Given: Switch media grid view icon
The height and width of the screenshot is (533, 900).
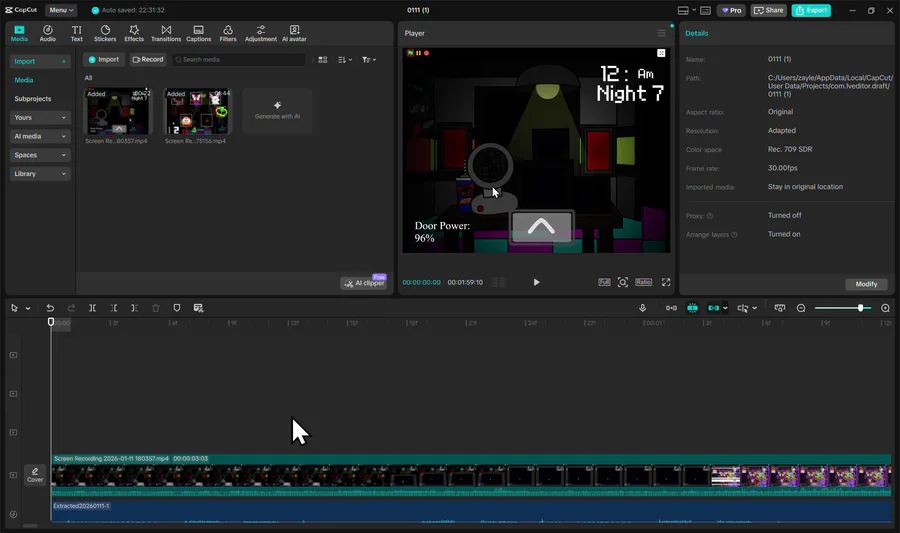Looking at the screenshot, I should tap(323, 60).
